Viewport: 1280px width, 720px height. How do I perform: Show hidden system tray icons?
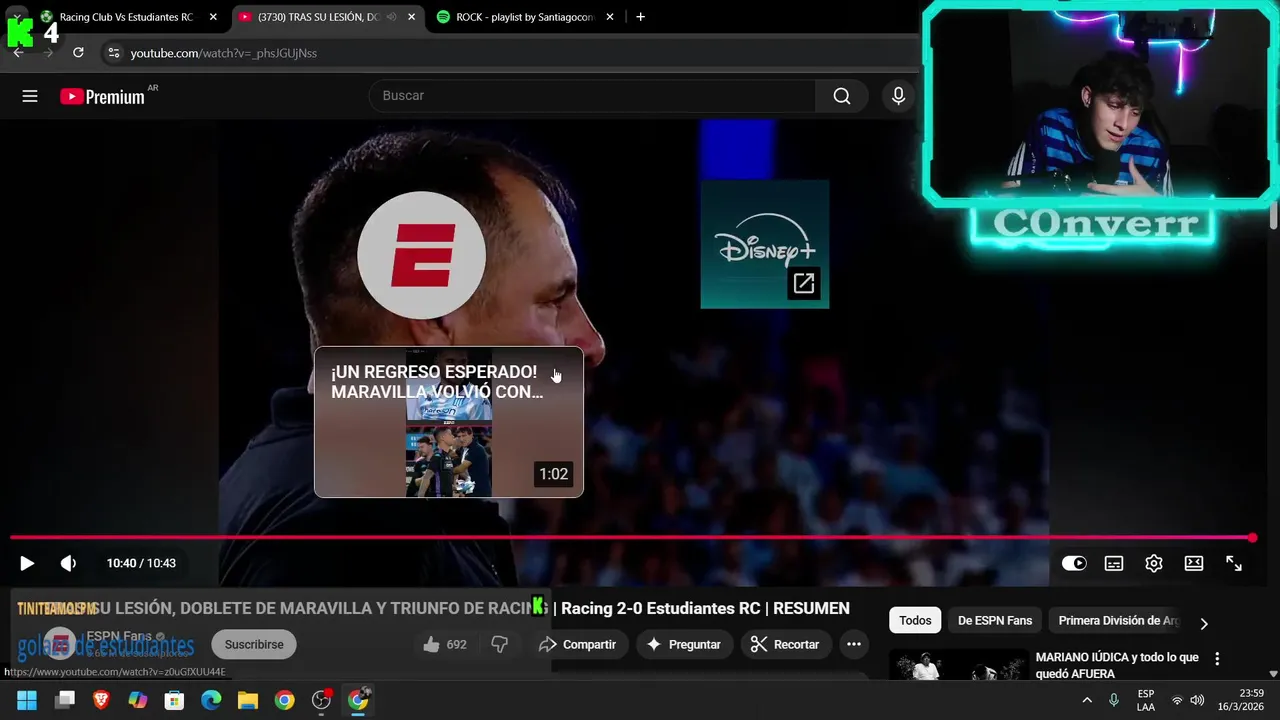[1087, 700]
